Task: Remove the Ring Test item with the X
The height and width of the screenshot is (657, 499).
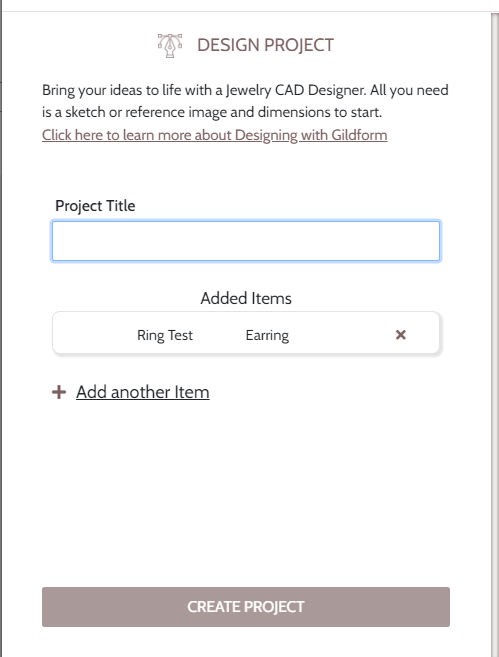Action: (401, 334)
